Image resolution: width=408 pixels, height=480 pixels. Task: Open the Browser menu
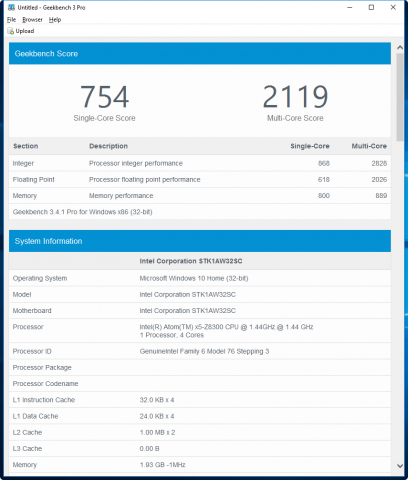click(32, 20)
